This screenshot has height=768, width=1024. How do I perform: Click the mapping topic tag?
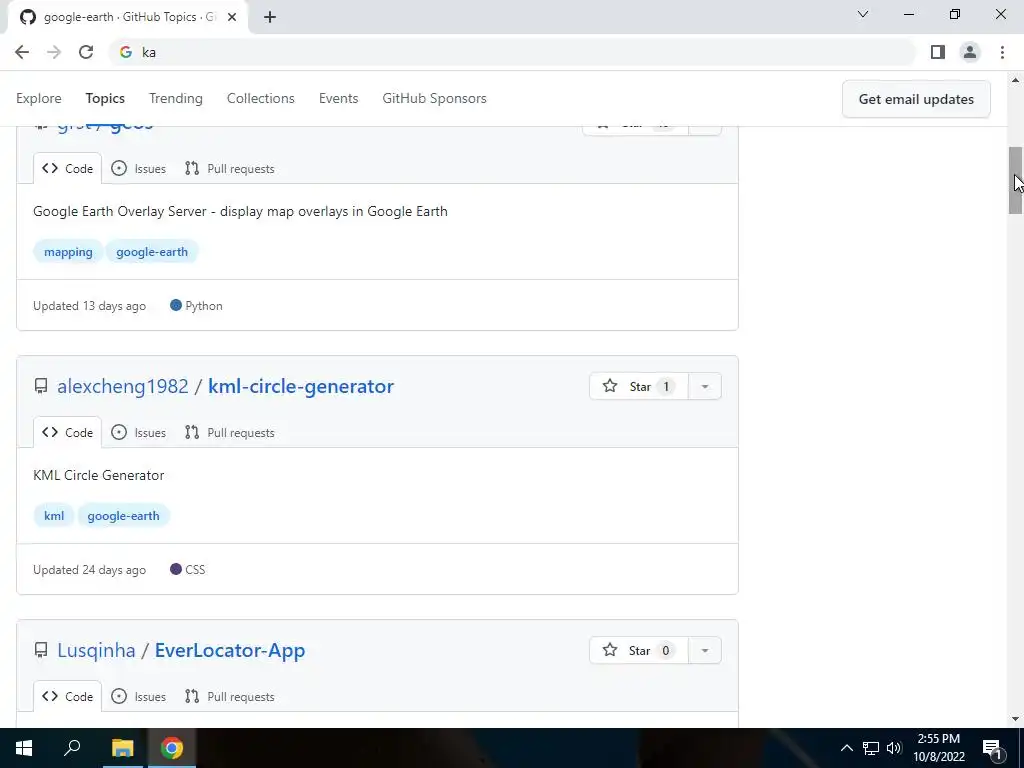(x=68, y=252)
